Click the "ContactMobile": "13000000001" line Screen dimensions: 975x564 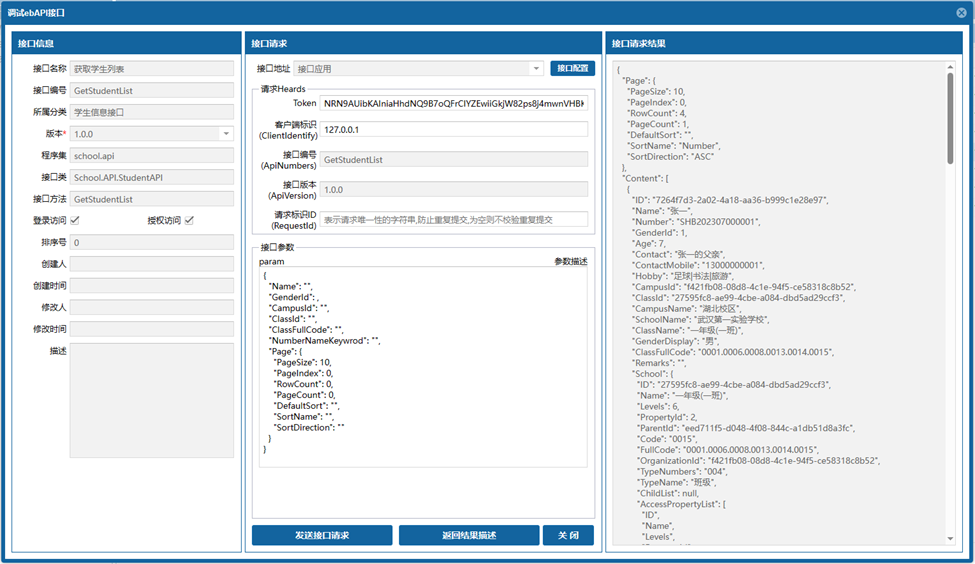coord(698,265)
